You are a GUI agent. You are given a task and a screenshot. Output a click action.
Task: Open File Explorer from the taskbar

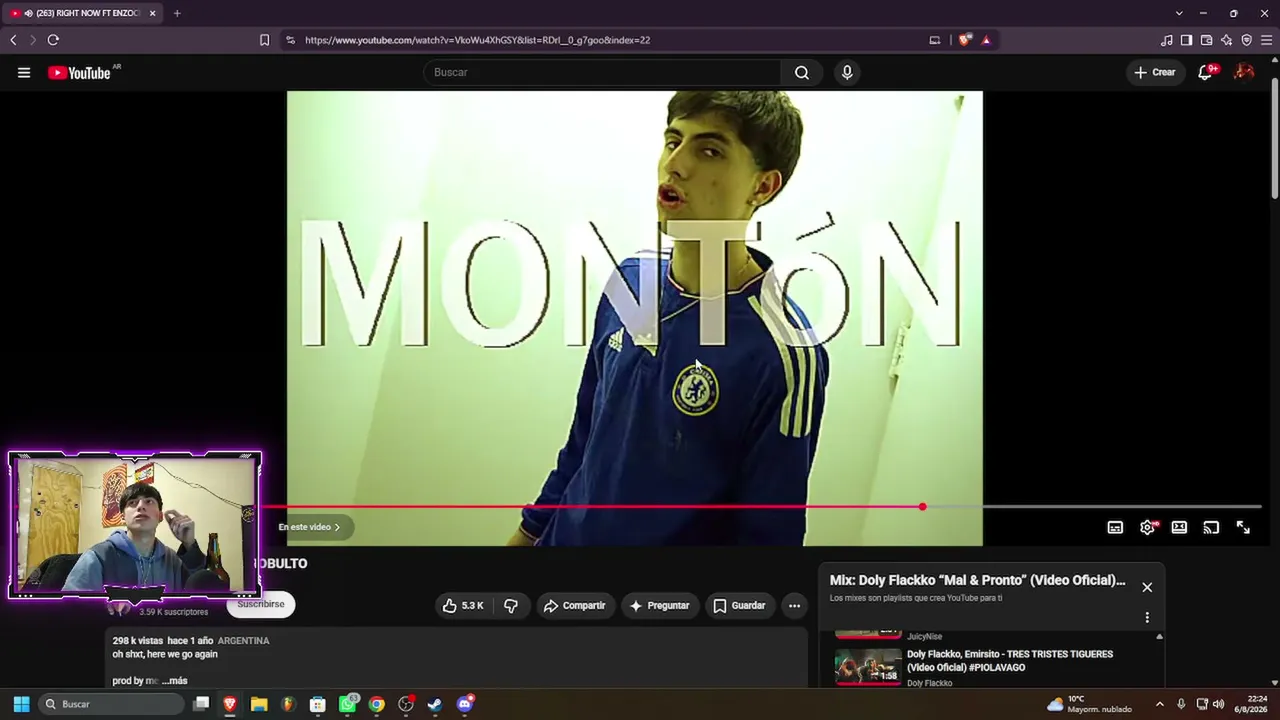coord(259,704)
